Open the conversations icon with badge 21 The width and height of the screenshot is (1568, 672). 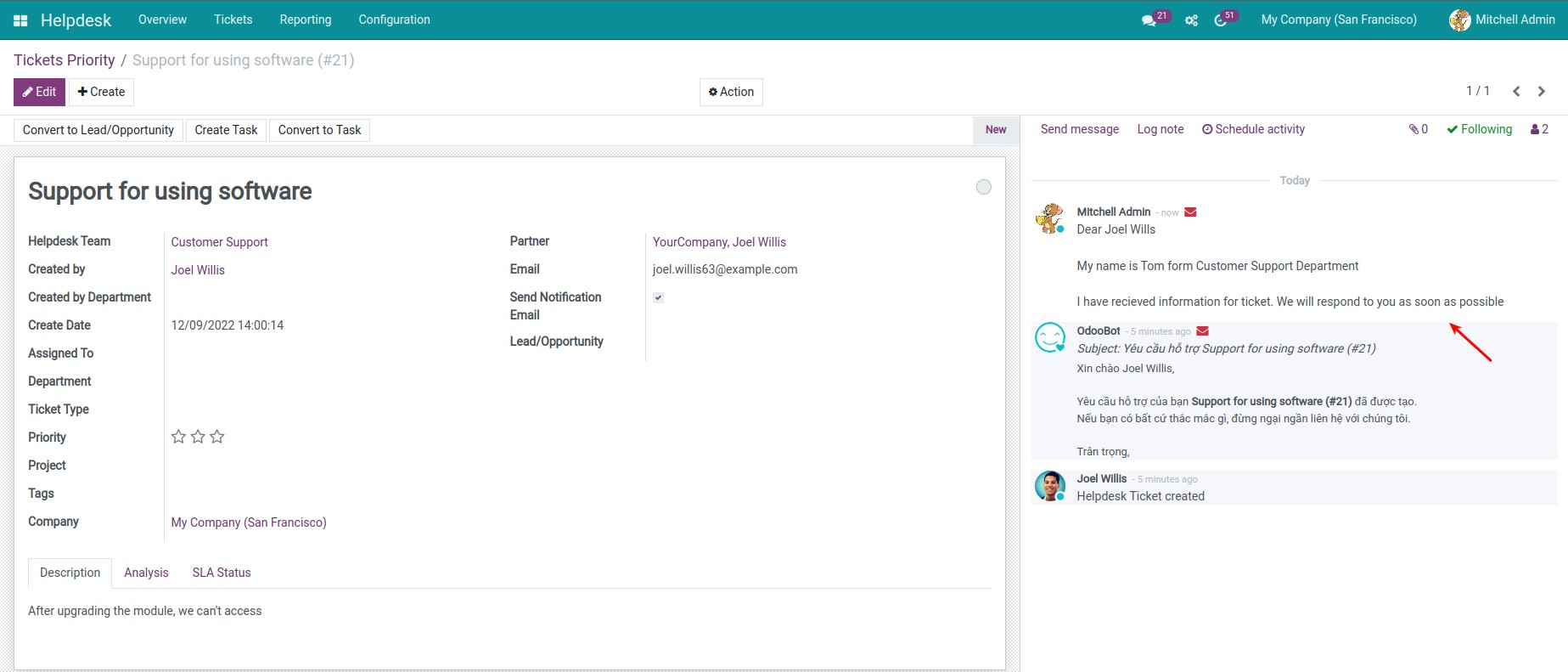point(1149,20)
